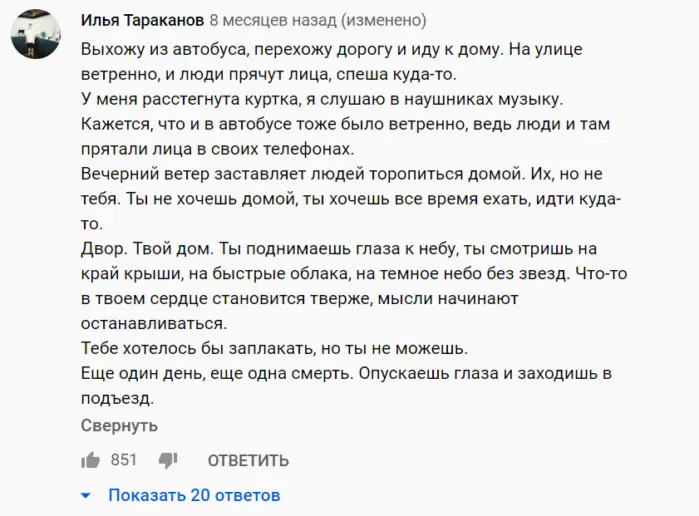Dislike the comment with thumbs-down icon
Image resolution: width=699 pixels, height=516 pixels.
168,461
